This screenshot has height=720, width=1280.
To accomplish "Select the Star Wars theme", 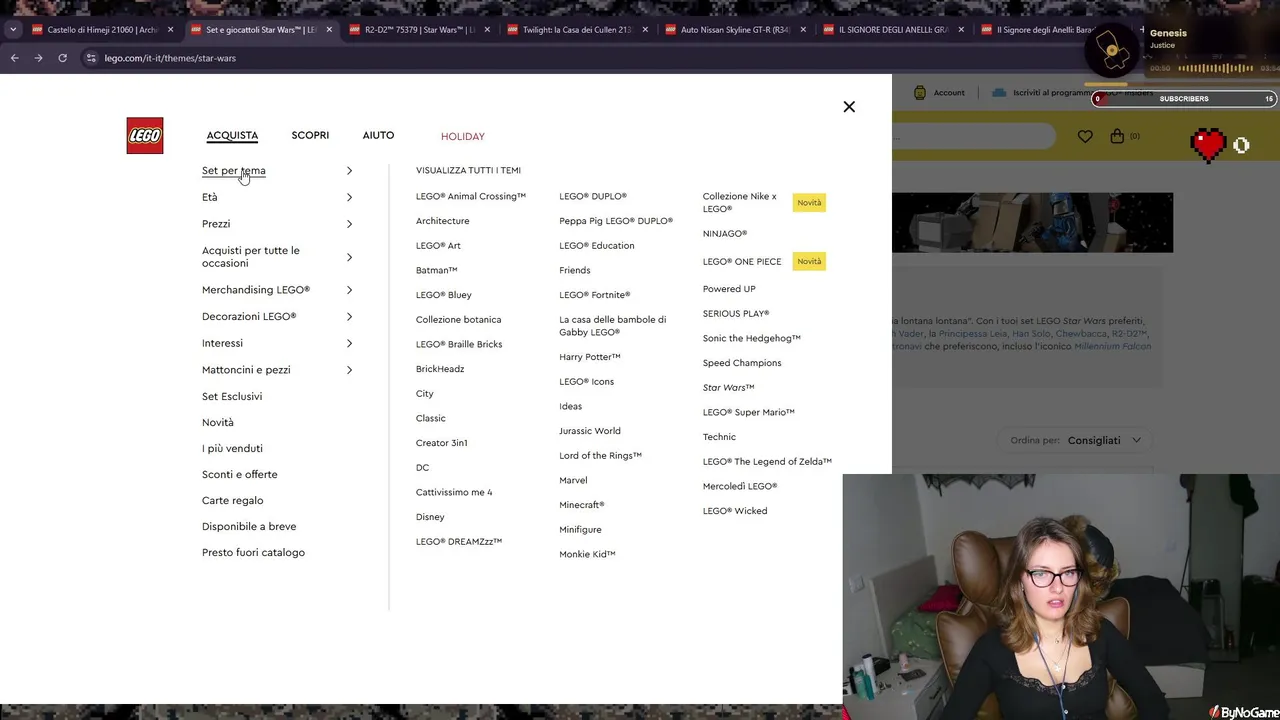I will (x=728, y=388).
